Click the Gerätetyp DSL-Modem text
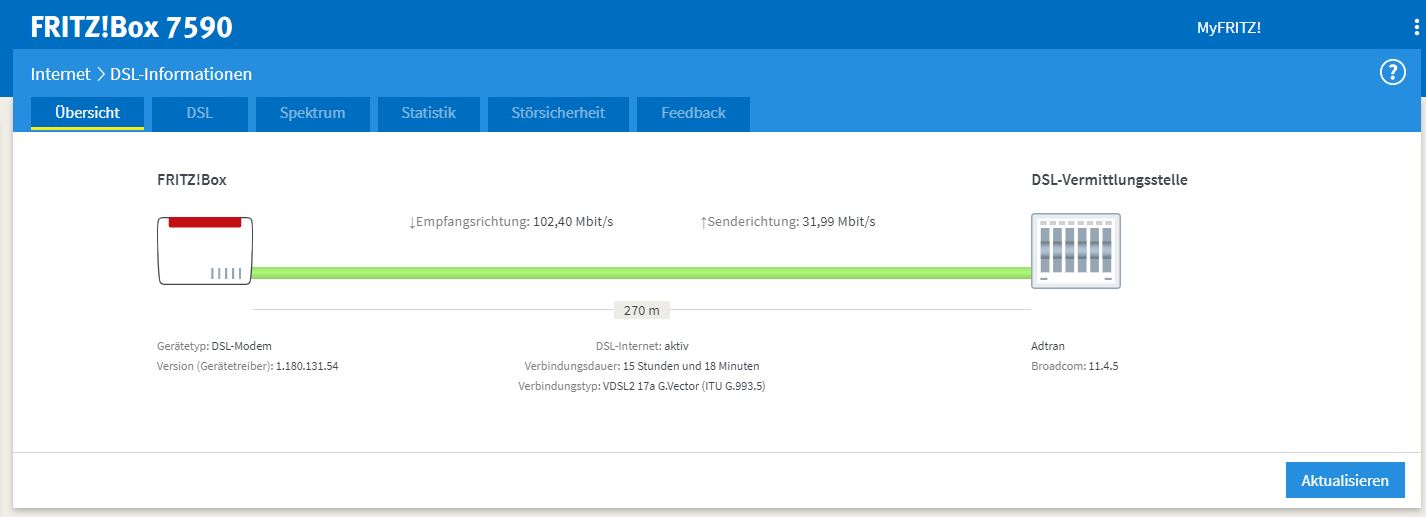This screenshot has width=1426, height=517. point(214,346)
